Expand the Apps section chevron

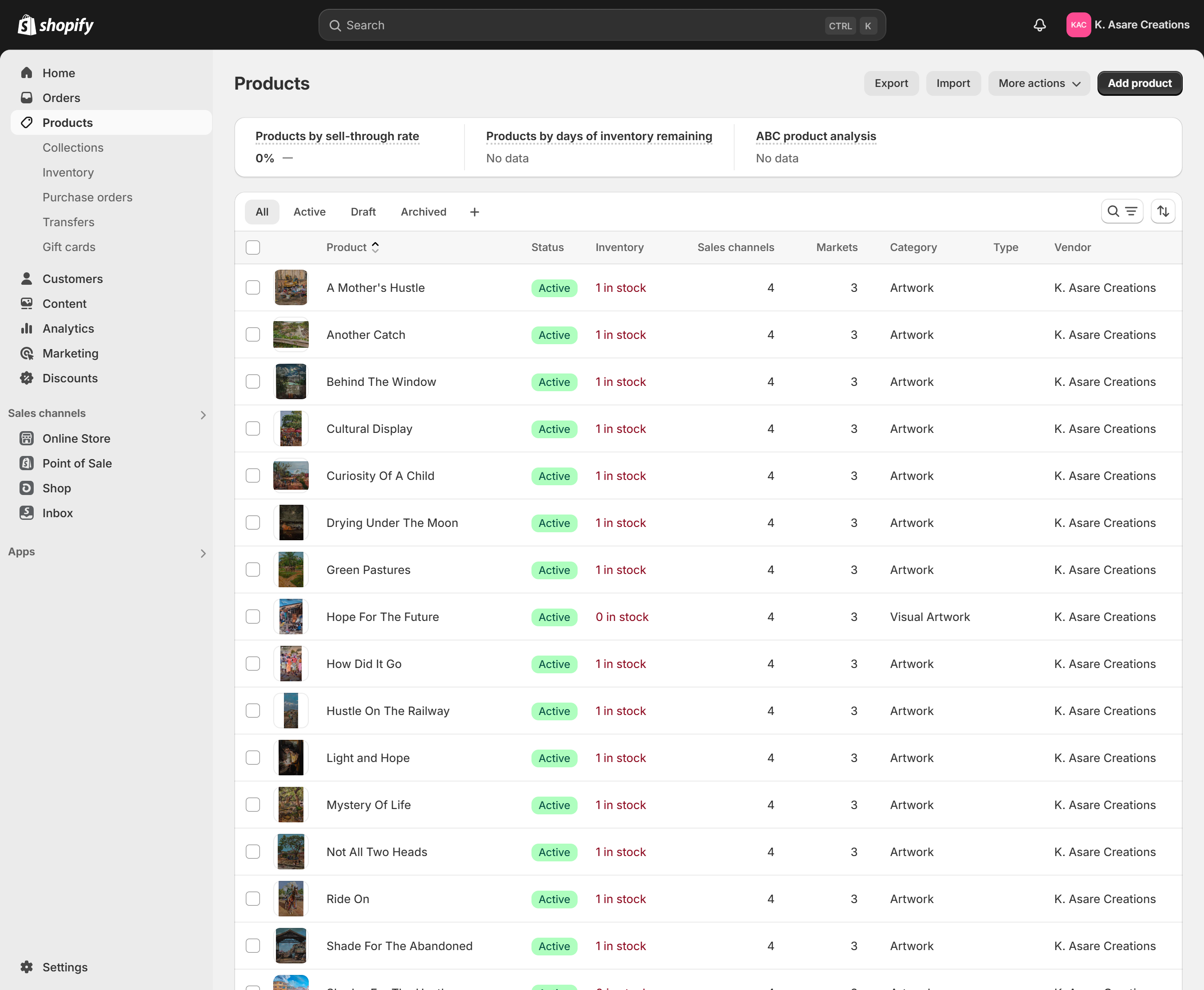point(203,553)
